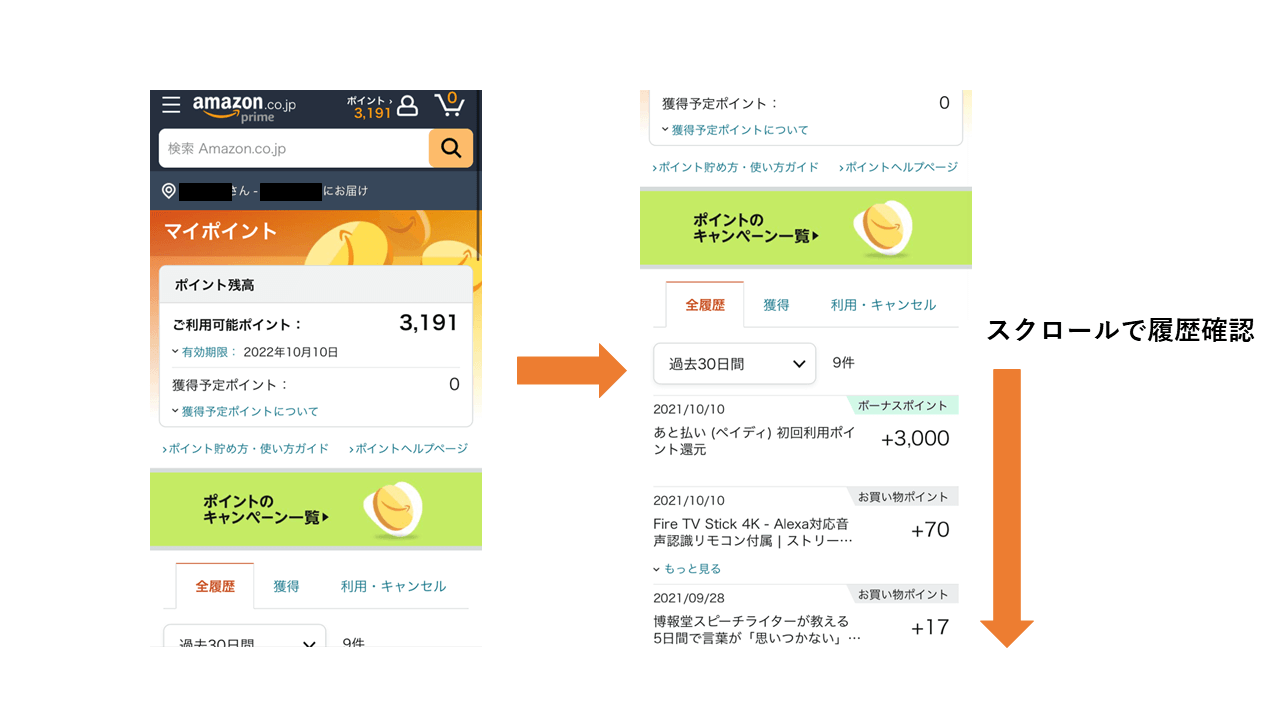The height and width of the screenshot is (720, 1280).
Task: Open ポイントヘルプページ link on right screen
Action: (899, 167)
